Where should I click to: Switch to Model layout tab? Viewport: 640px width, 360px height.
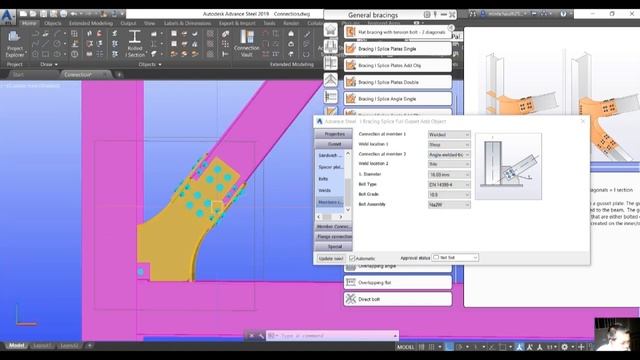pyautogui.click(x=16, y=346)
